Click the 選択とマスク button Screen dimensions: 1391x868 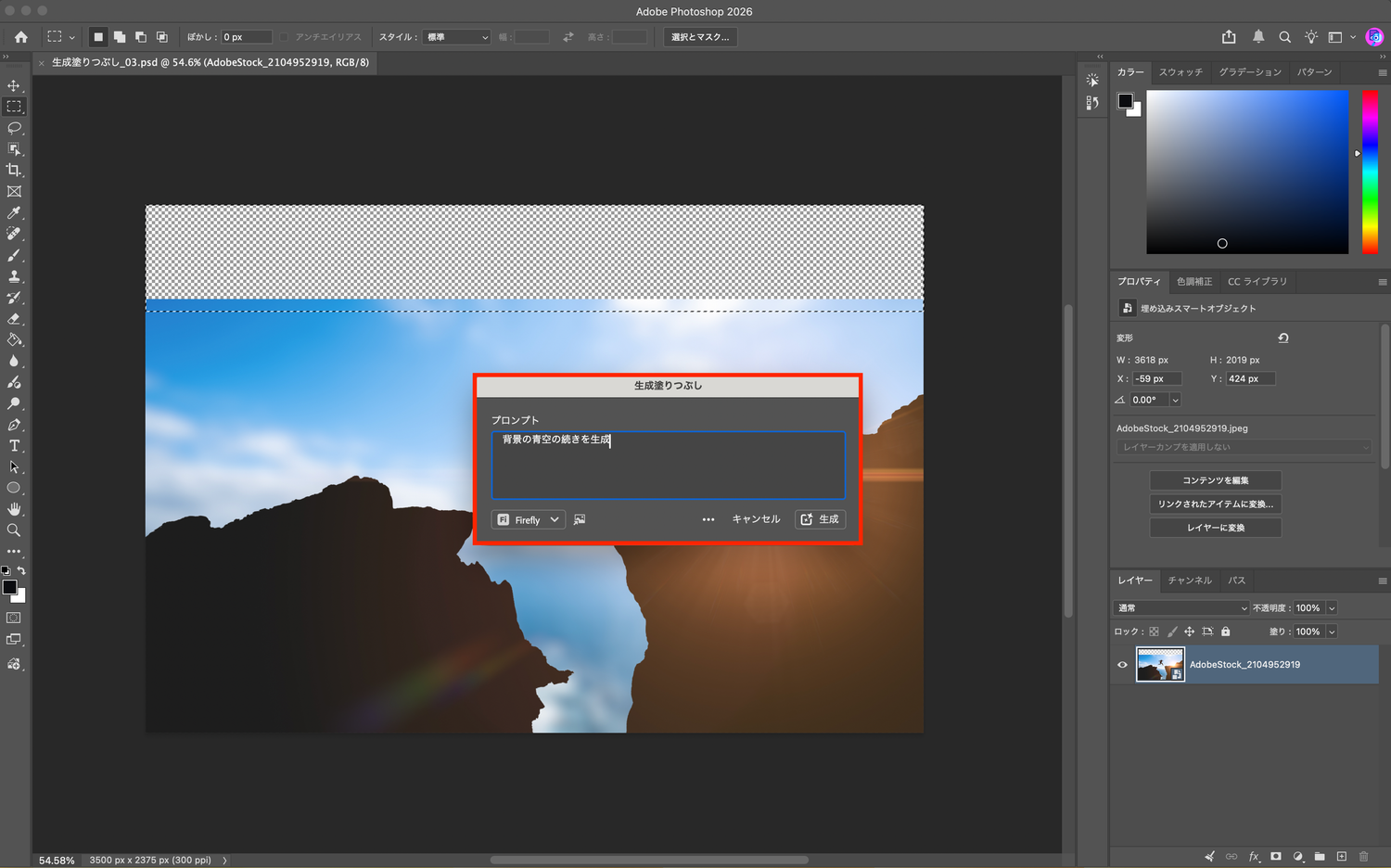coord(700,37)
